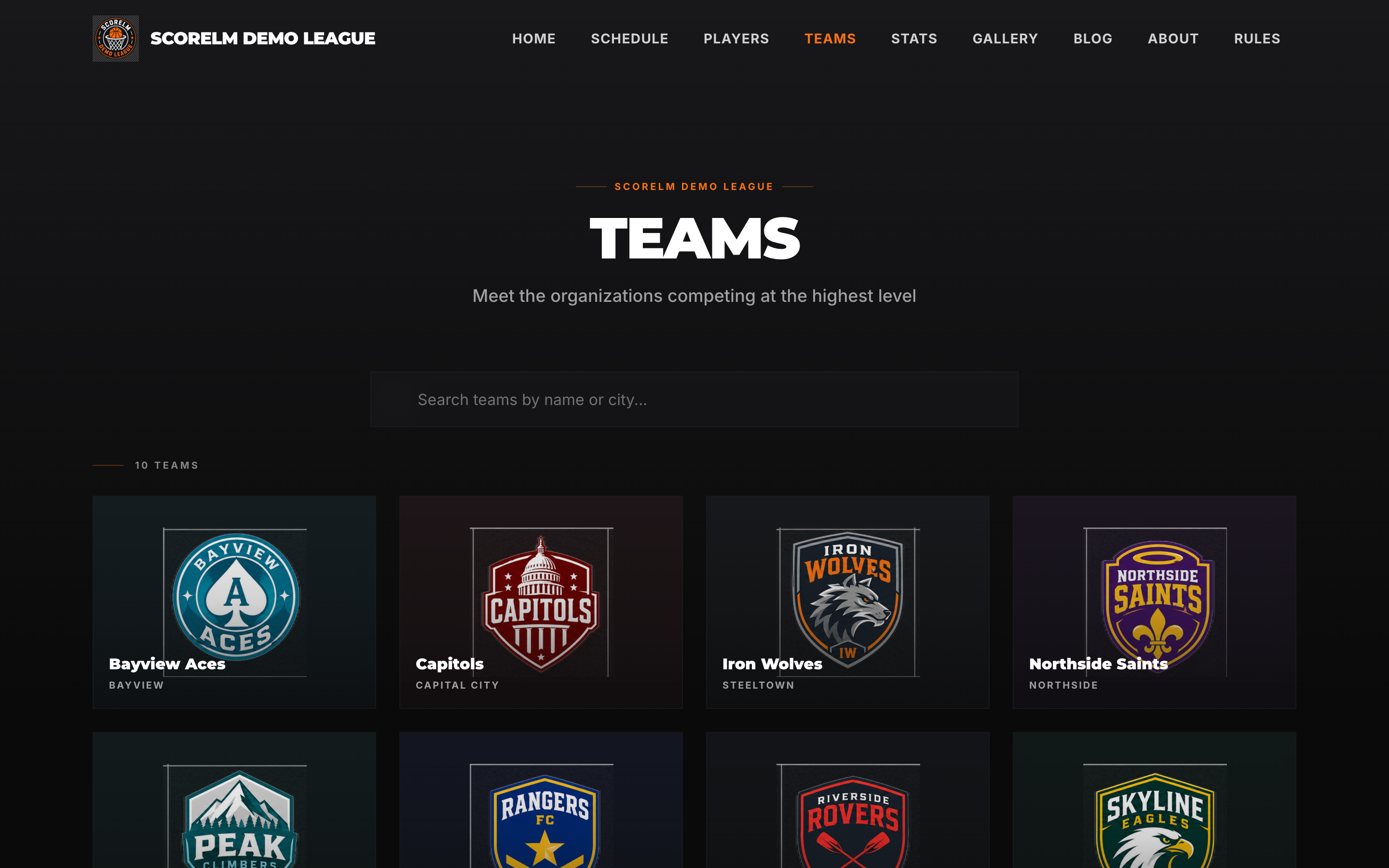Click the CAPITAL CITY label
This screenshot has width=1389, height=868.
point(457,685)
